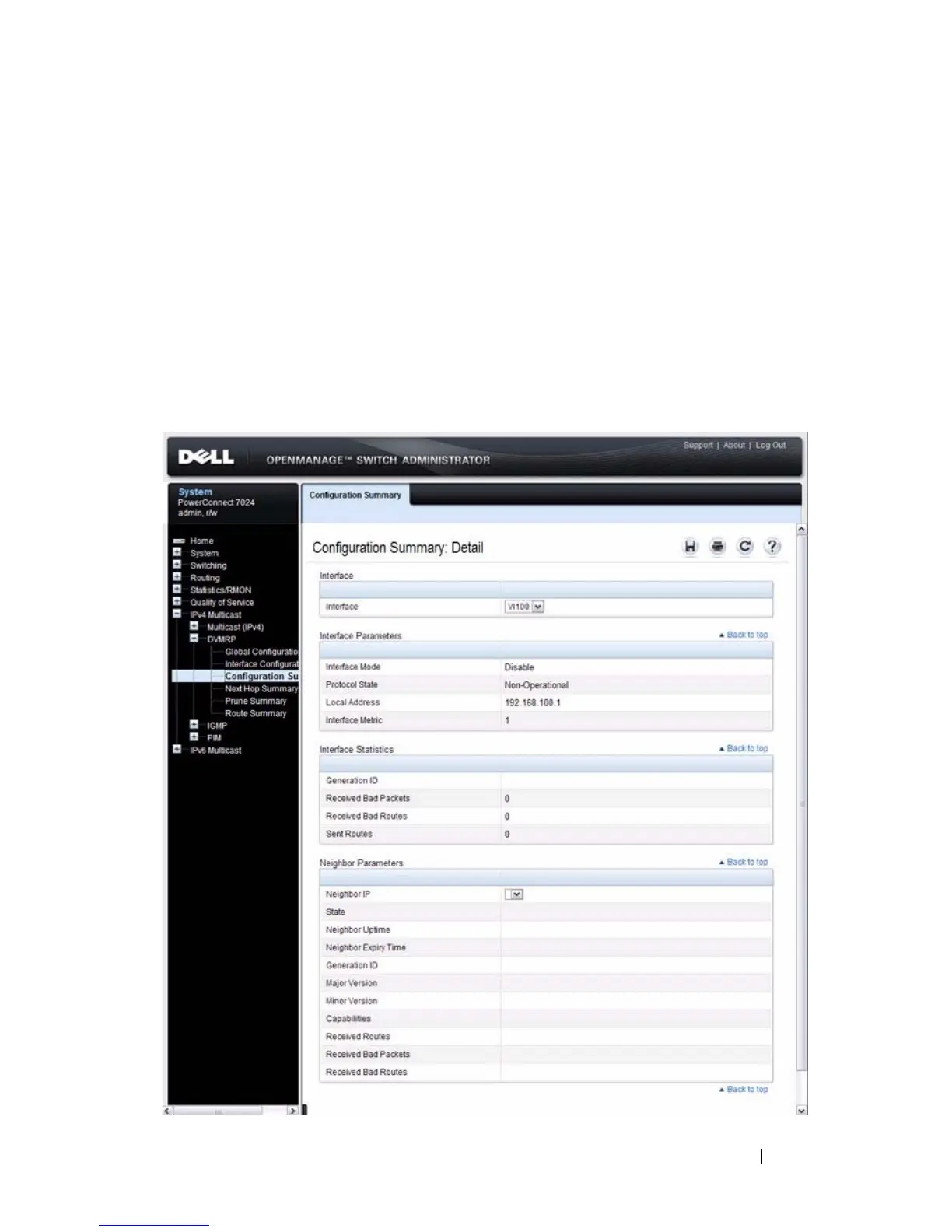Screen dimensions: 952x1232
Task: Open the Help question mark icon
Action: coord(772,547)
